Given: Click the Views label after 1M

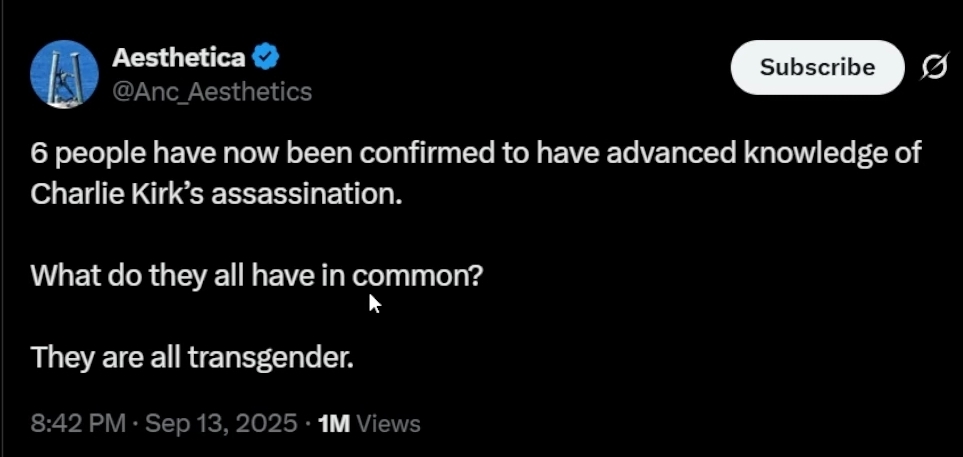Looking at the screenshot, I should click(x=388, y=424).
